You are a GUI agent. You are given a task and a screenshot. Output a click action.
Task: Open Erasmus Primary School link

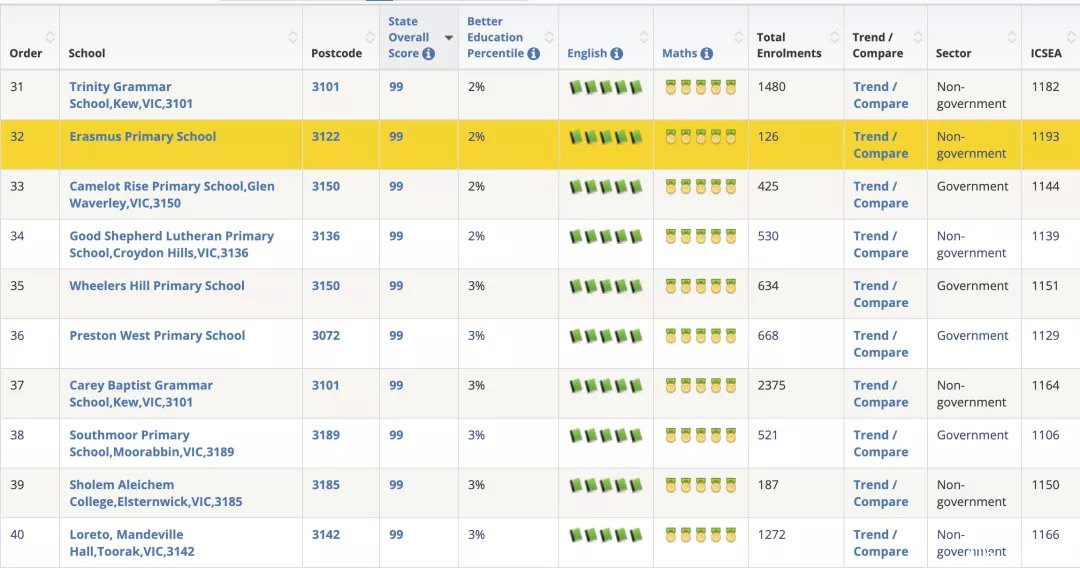point(143,136)
